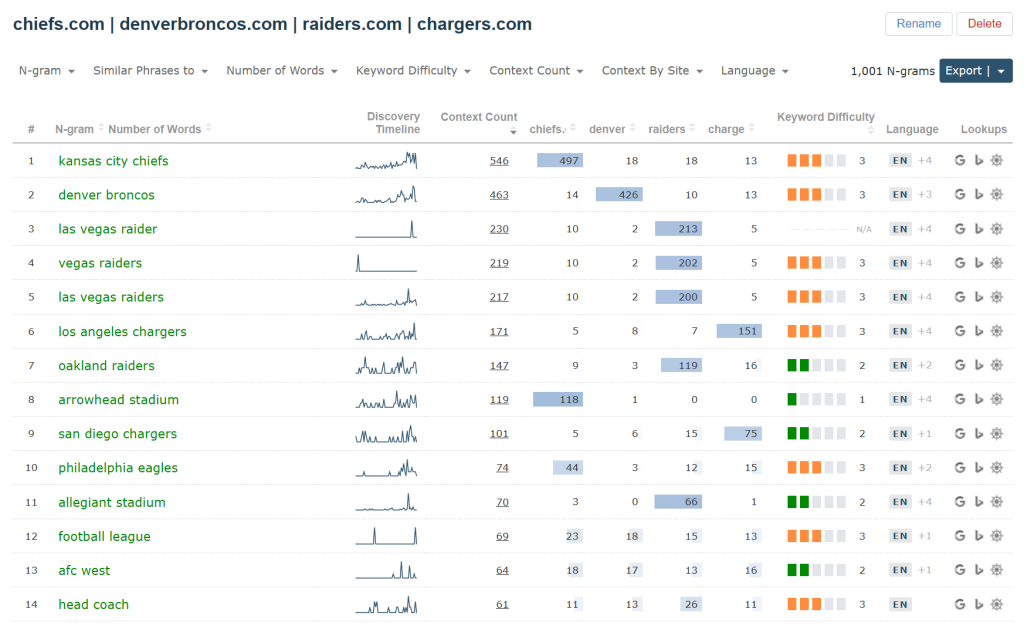This screenshot has width=1024, height=626.
Task: Open context count 546 link
Action: tap(499, 161)
